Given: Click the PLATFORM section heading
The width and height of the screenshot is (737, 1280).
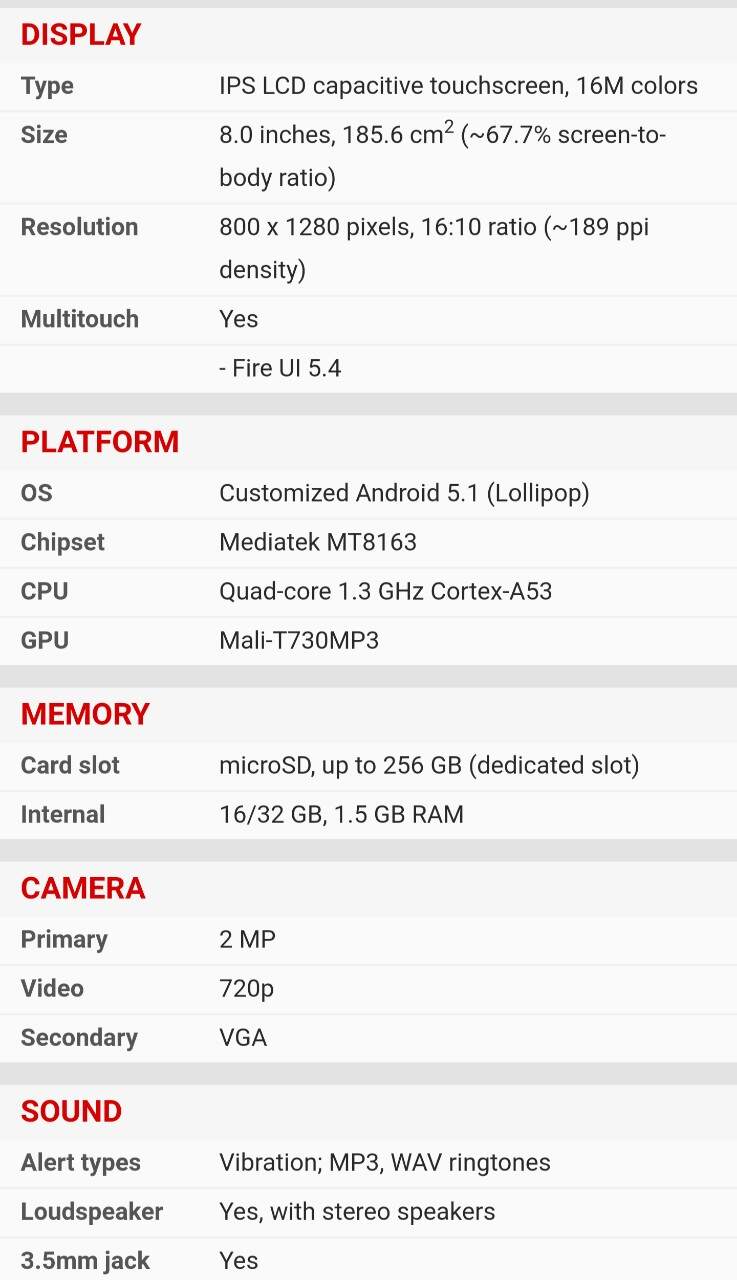Looking at the screenshot, I should pos(100,442).
